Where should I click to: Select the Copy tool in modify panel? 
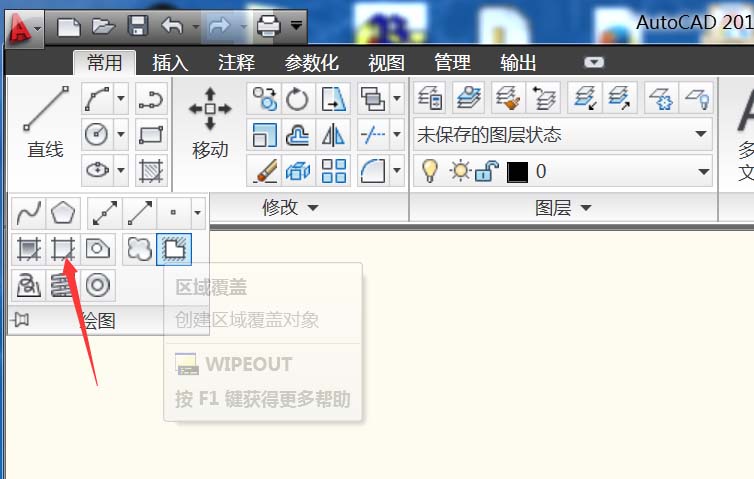(265, 98)
